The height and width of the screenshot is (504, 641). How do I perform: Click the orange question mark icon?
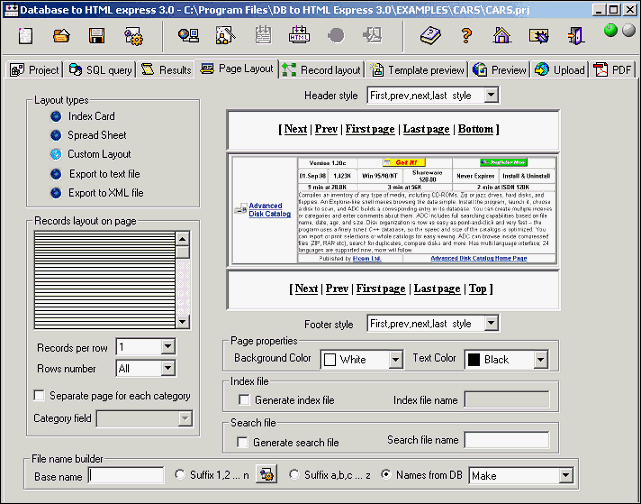click(466, 36)
